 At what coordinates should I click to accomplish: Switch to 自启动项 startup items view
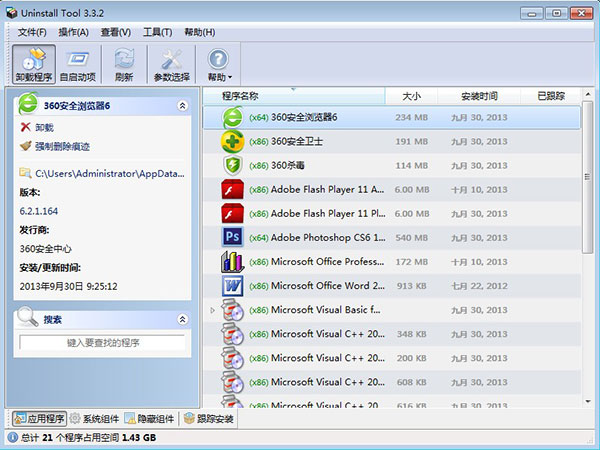coord(78,64)
